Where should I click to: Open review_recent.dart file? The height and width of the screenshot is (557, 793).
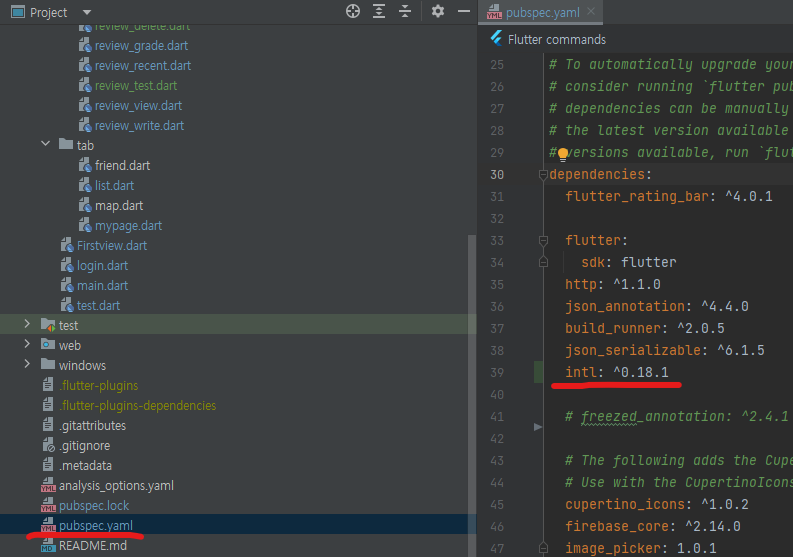143,66
